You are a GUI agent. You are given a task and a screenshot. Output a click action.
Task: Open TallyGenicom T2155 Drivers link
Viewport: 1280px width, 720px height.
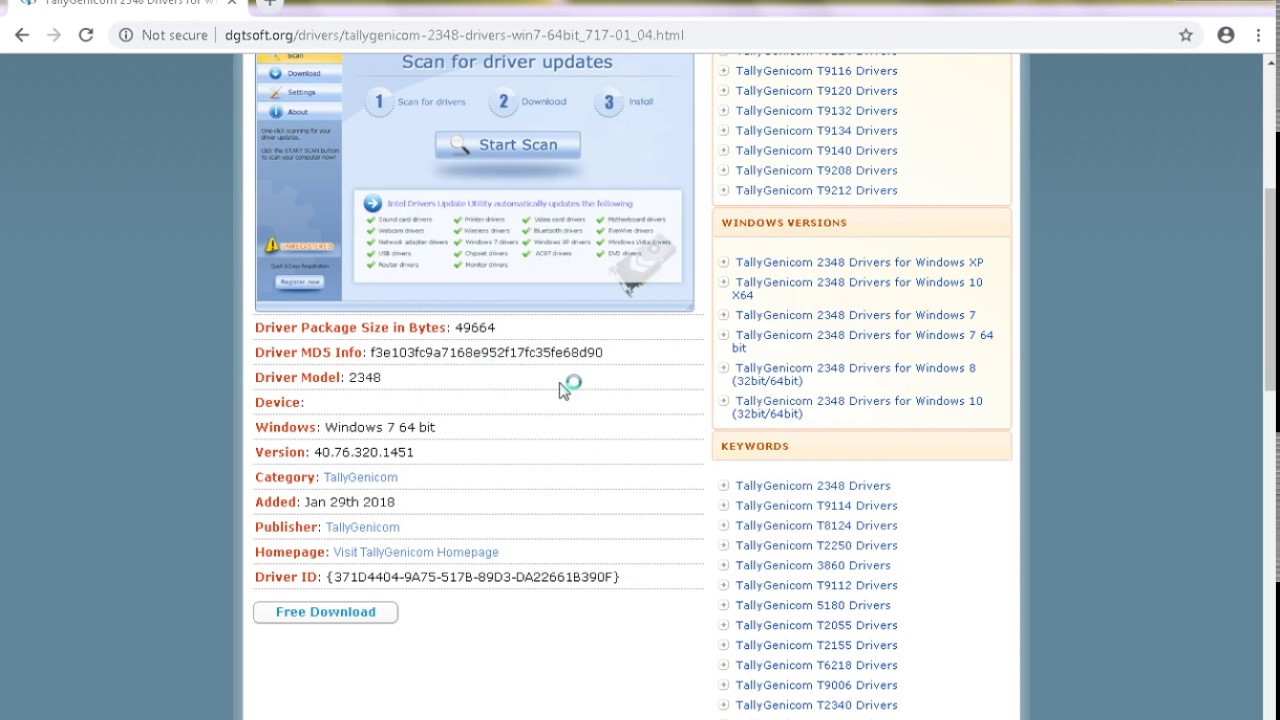pos(816,646)
